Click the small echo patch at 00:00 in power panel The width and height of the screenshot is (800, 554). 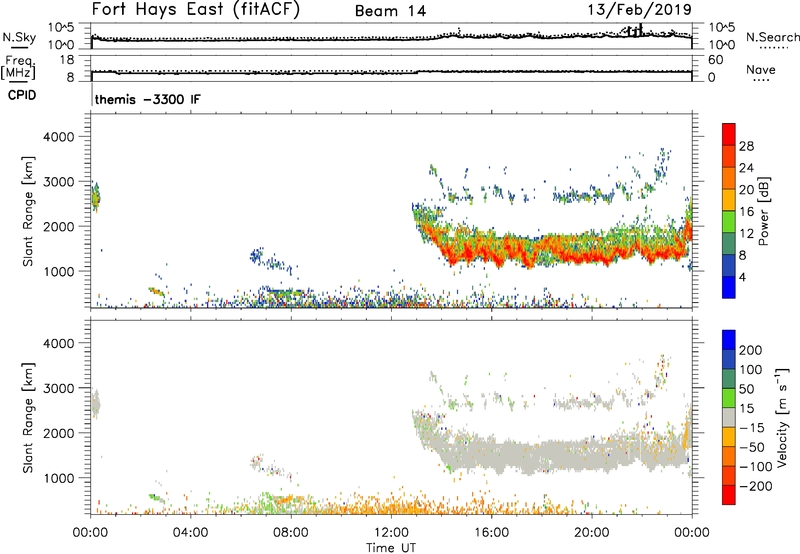[95, 197]
